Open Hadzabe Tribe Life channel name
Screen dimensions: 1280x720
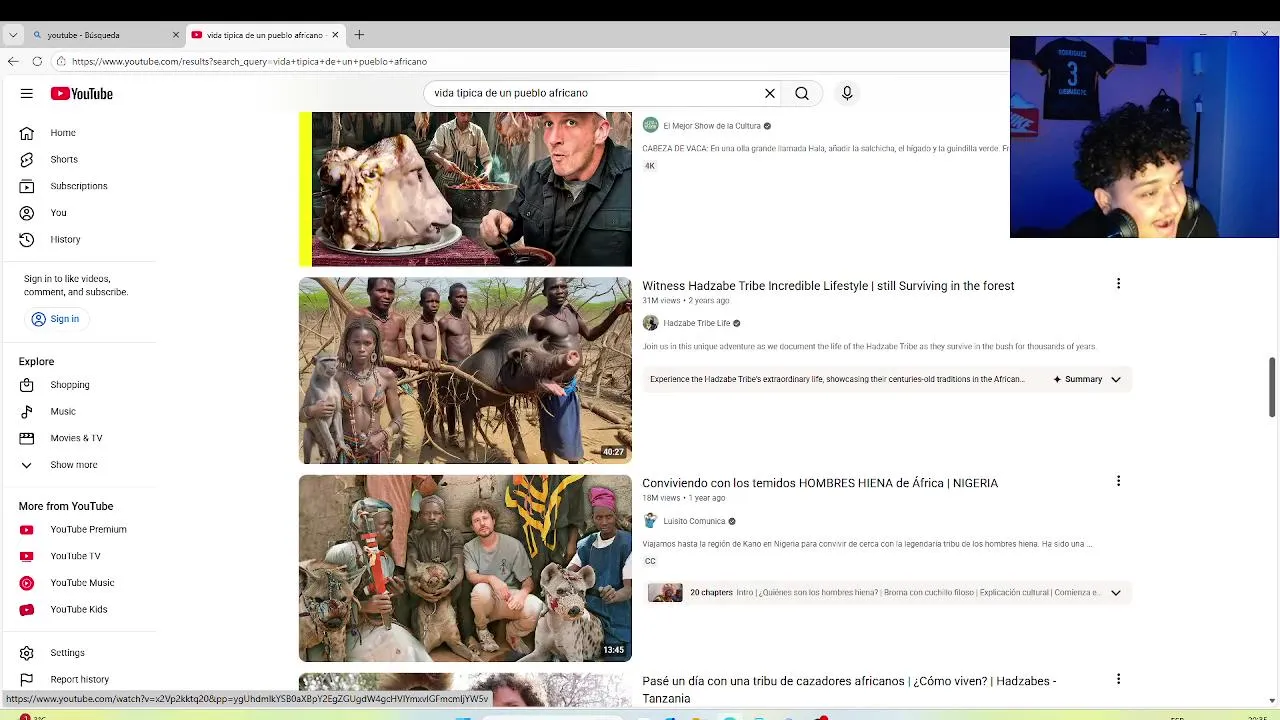click(x=697, y=323)
